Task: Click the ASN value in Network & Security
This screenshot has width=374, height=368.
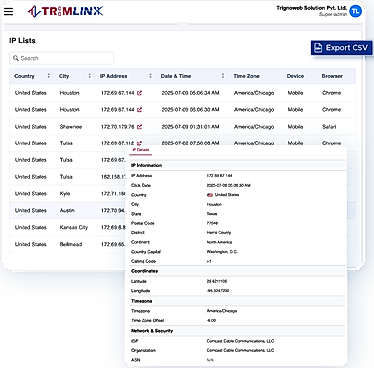Action: pos(210,360)
